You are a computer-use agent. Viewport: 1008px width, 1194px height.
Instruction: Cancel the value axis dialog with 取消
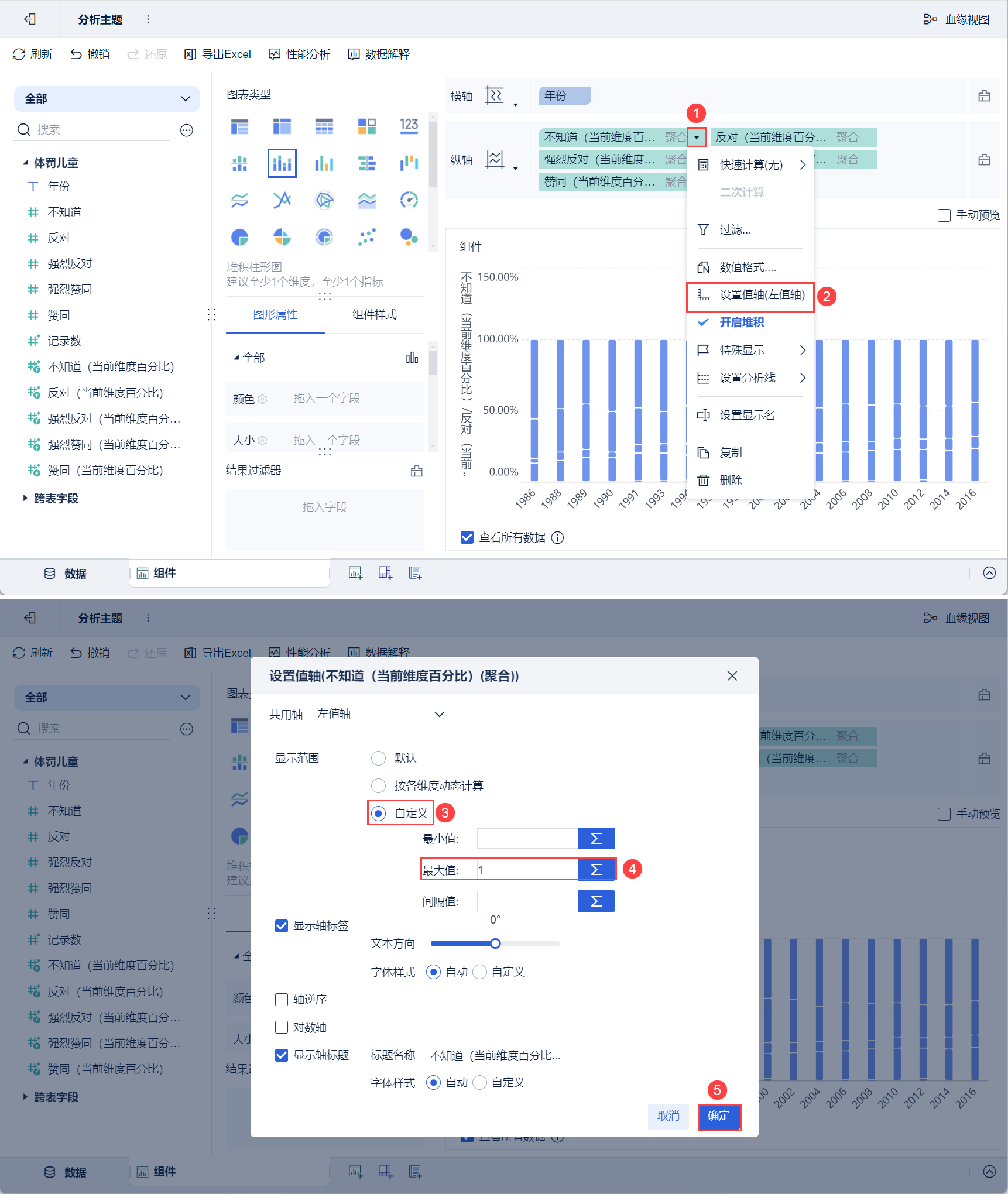tap(668, 1116)
